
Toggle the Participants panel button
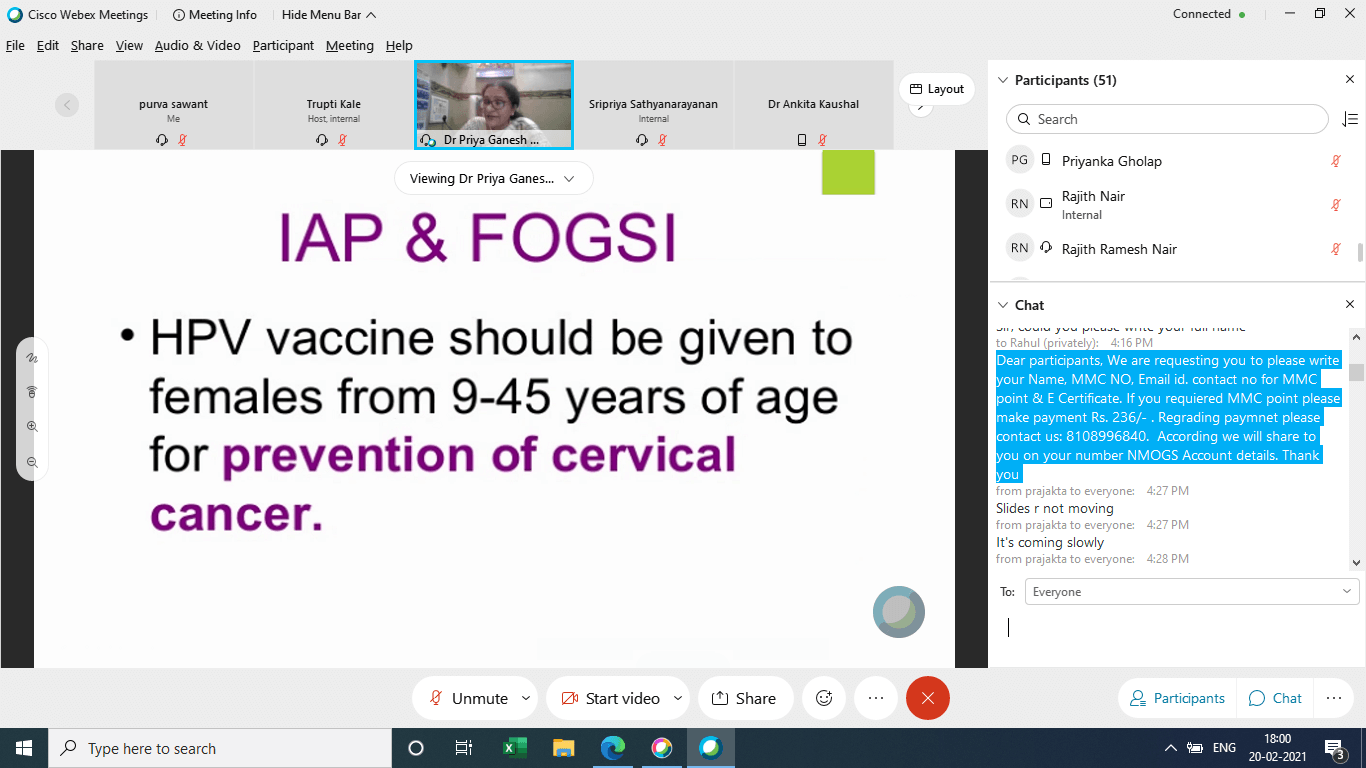pos(1177,698)
